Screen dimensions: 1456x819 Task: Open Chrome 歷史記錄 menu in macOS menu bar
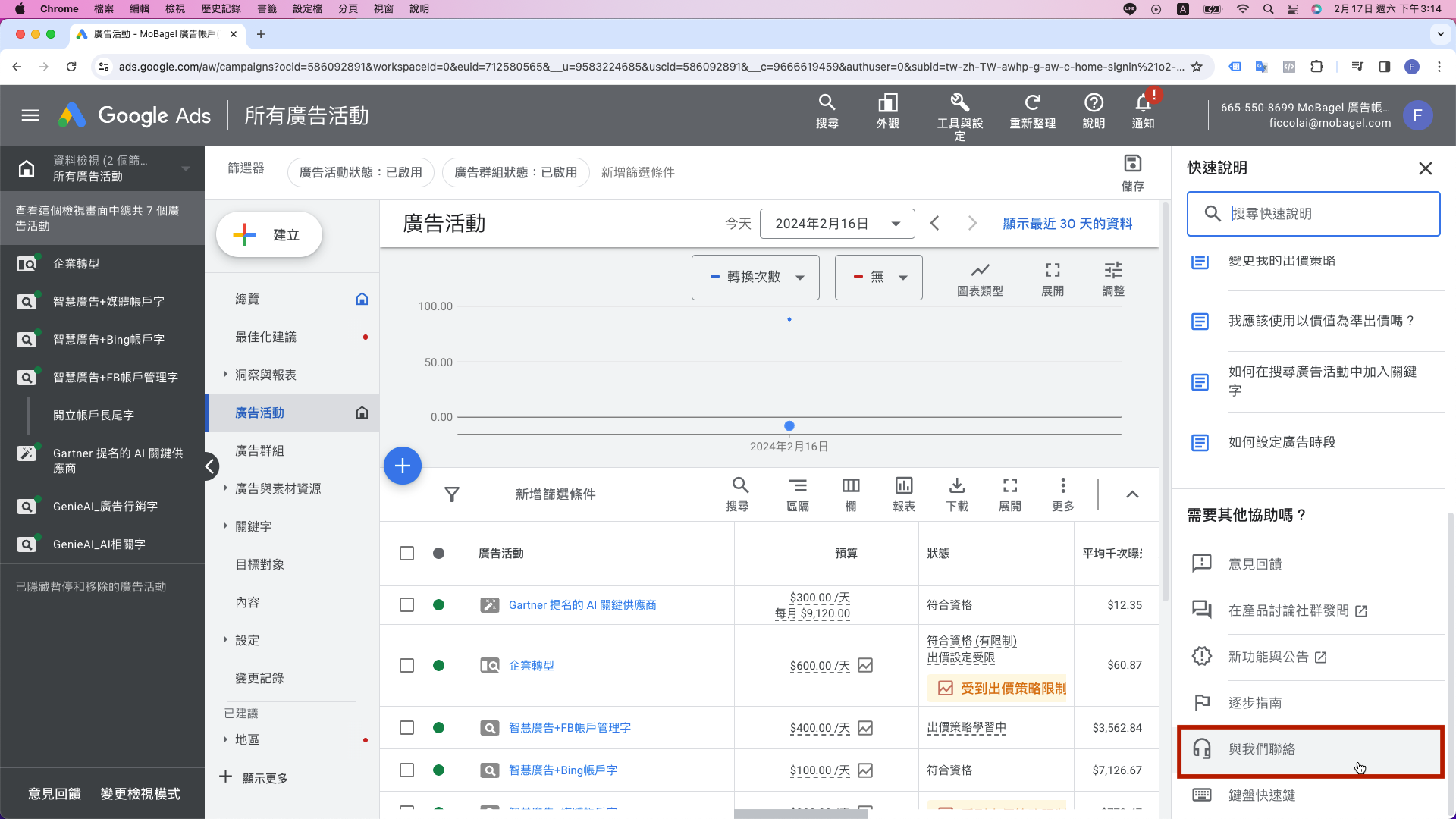click(x=221, y=9)
